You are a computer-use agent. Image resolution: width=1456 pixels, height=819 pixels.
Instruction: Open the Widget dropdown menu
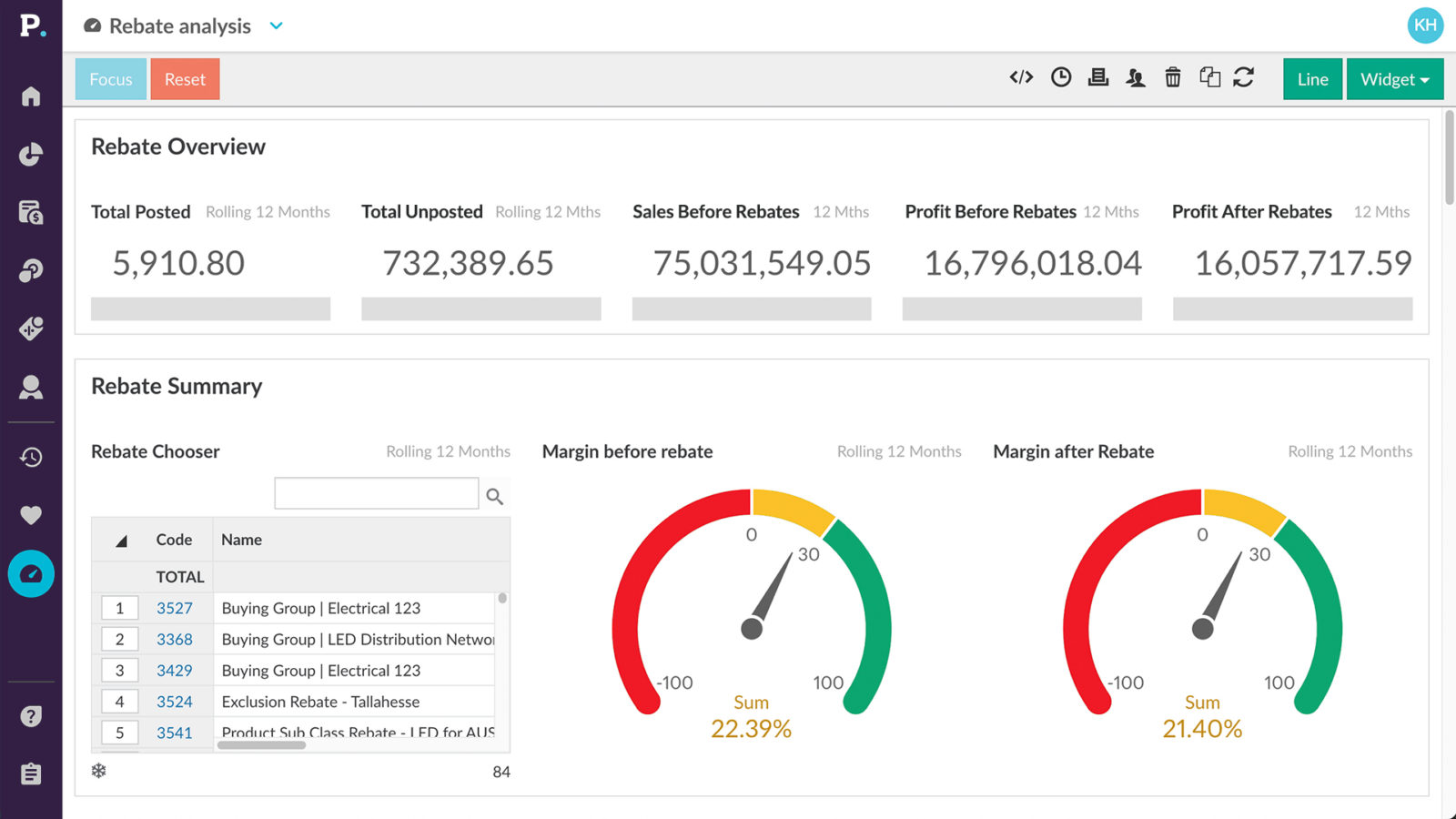tap(1394, 79)
